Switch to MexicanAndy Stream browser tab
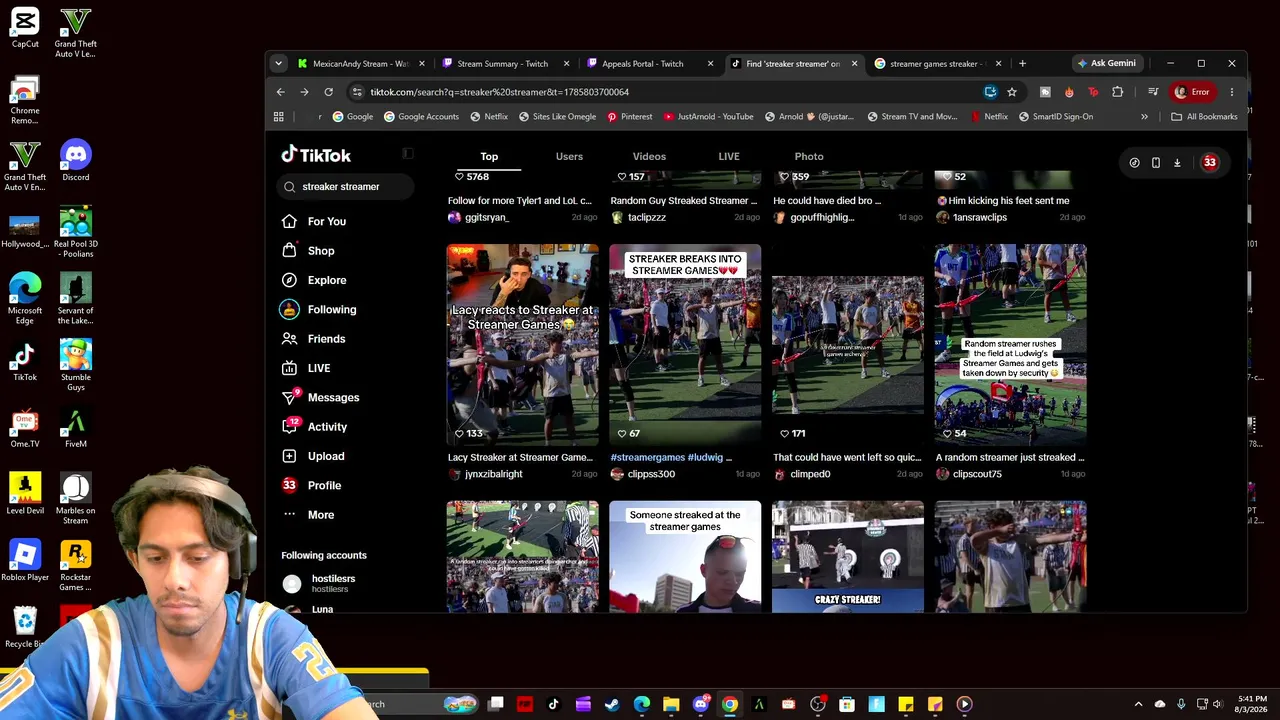The height and width of the screenshot is (720, 1280). pos(361,64)
